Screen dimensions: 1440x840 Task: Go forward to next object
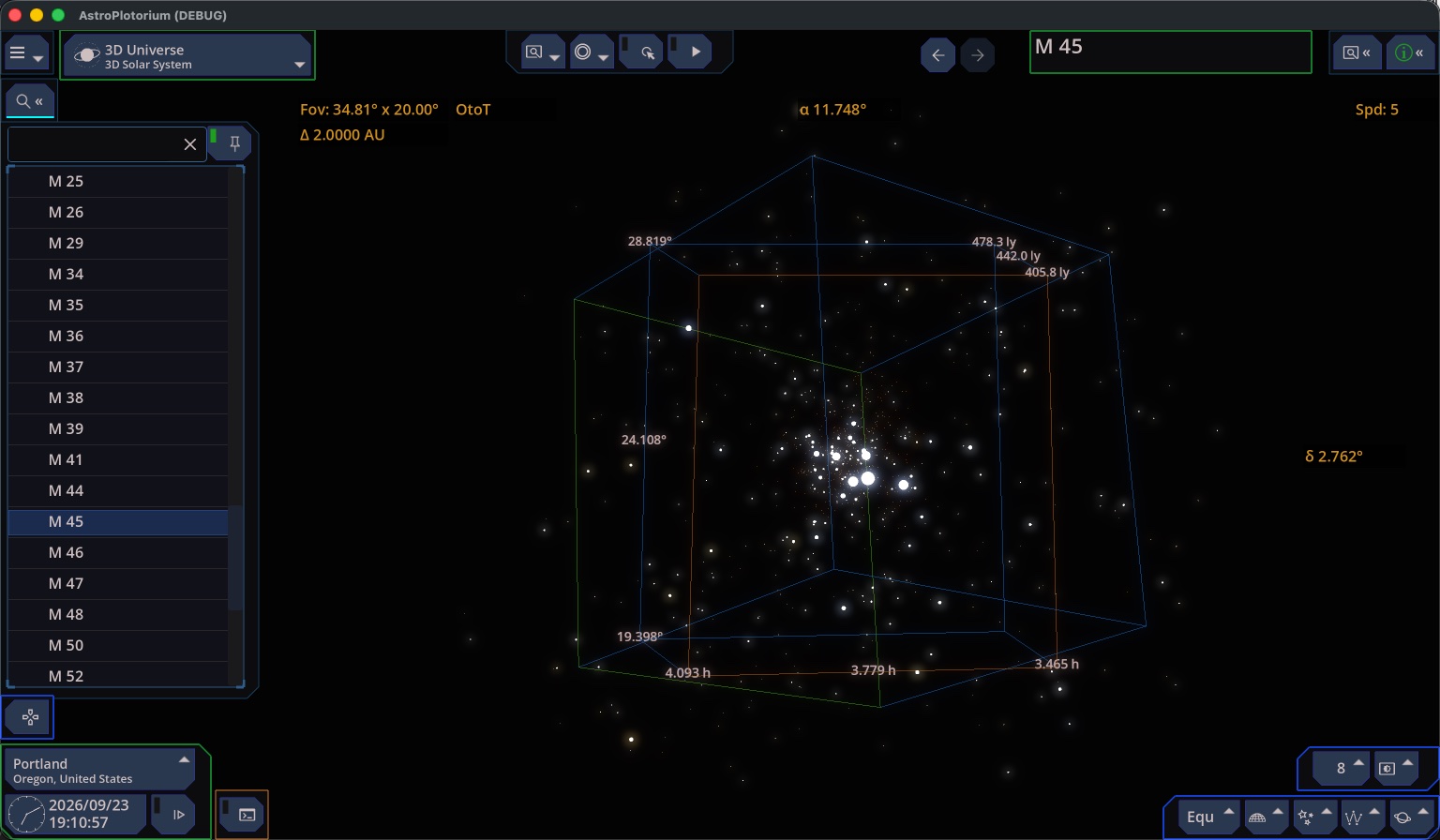[x=978, y=55]
